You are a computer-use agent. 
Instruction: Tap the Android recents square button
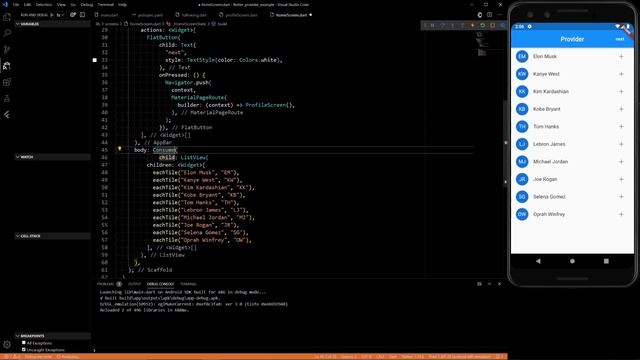pyautogui.click(x=606, y=261)
